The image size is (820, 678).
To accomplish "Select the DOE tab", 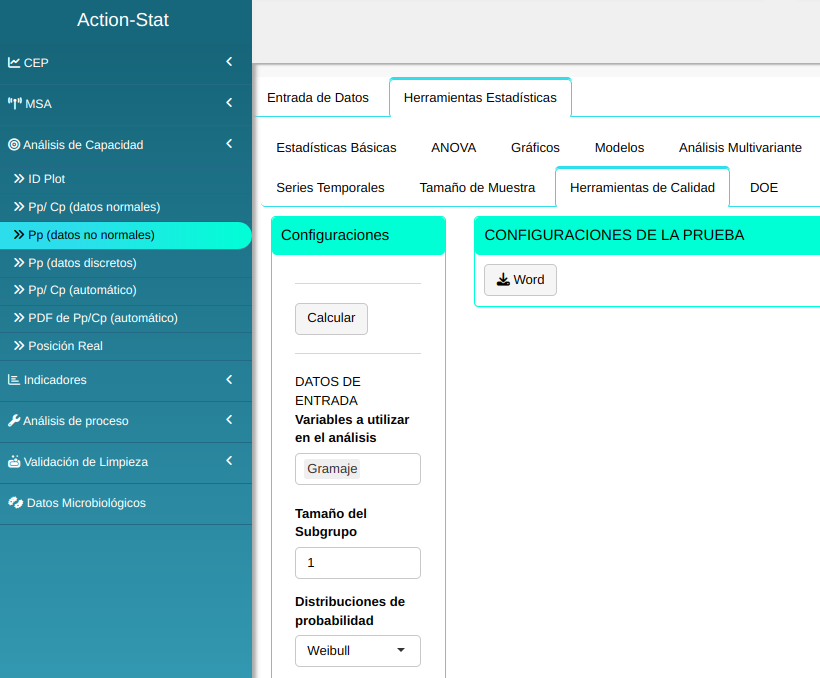I will coord(763,187).
